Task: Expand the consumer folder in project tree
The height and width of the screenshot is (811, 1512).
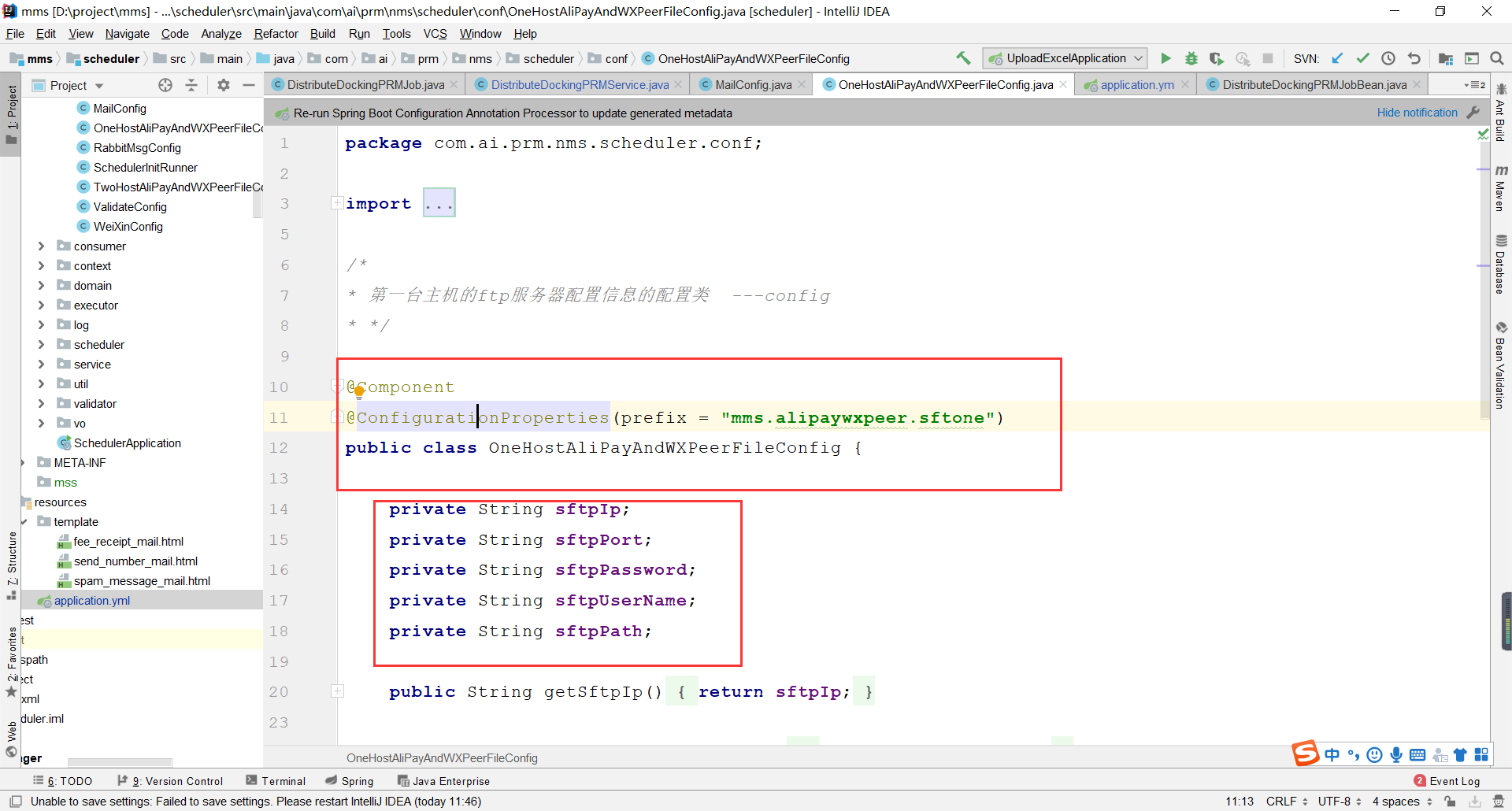Action: [42, 246]
